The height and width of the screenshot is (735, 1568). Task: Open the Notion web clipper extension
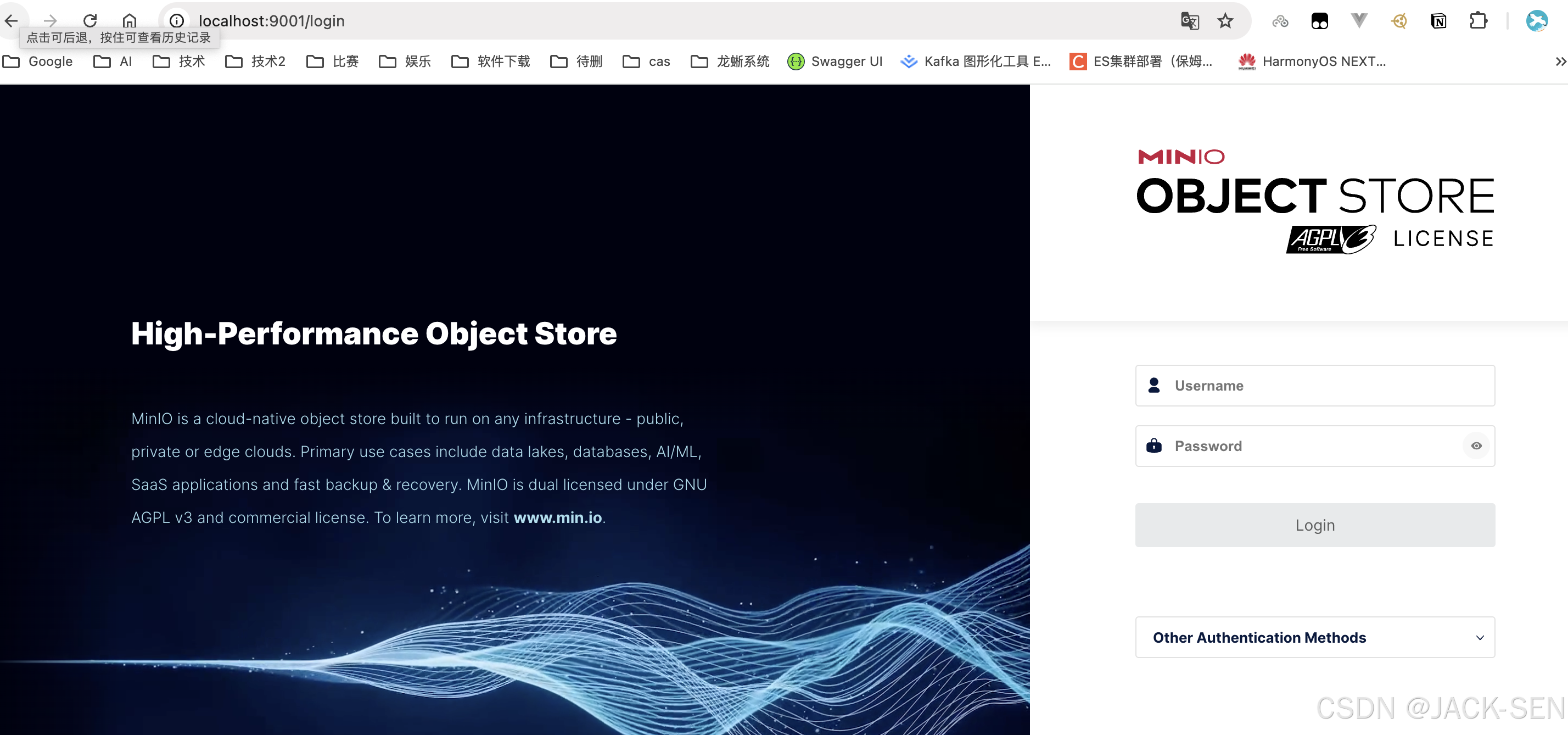1438,21
